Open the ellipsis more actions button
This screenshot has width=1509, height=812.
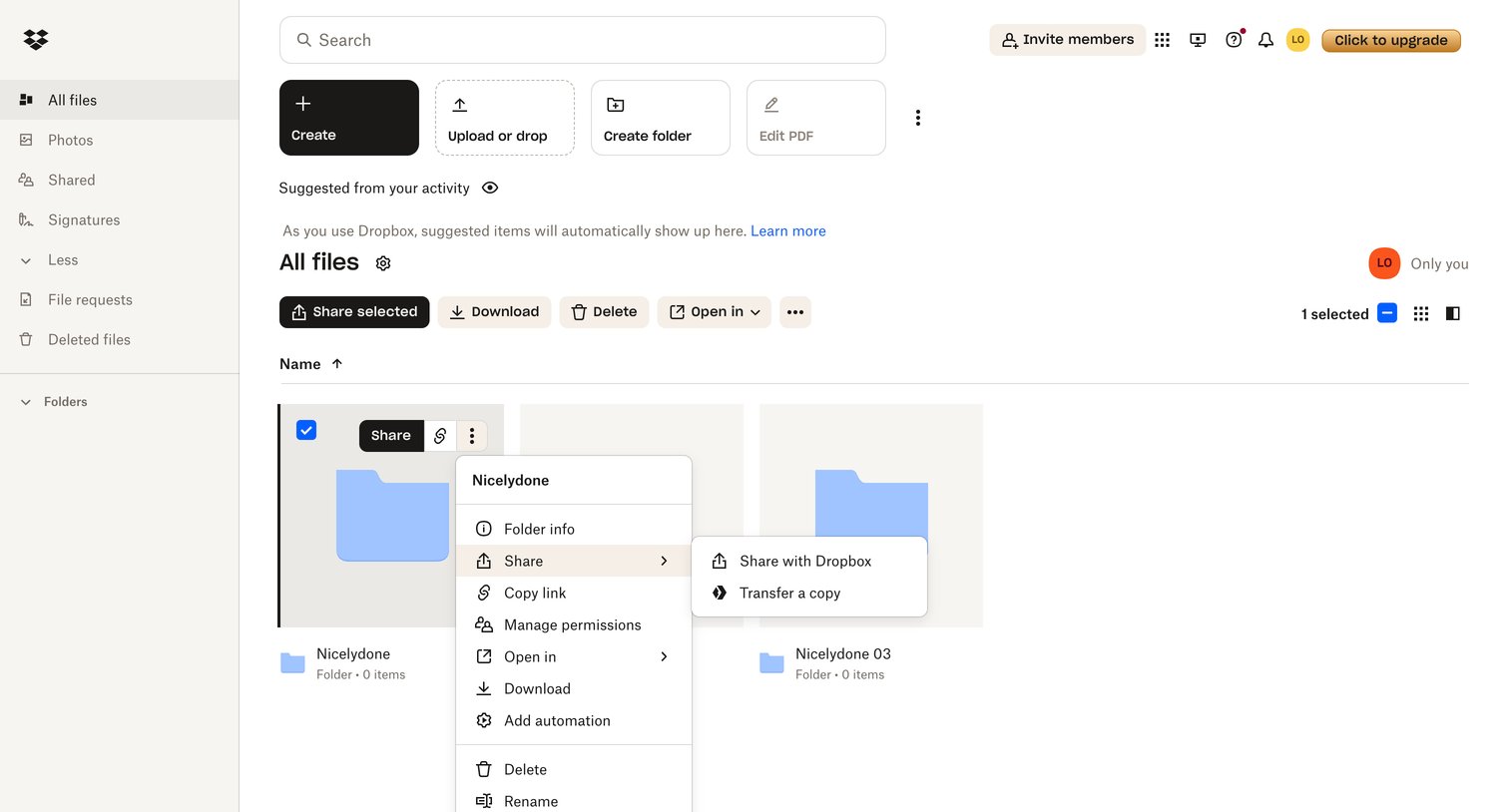pos(795,312)
